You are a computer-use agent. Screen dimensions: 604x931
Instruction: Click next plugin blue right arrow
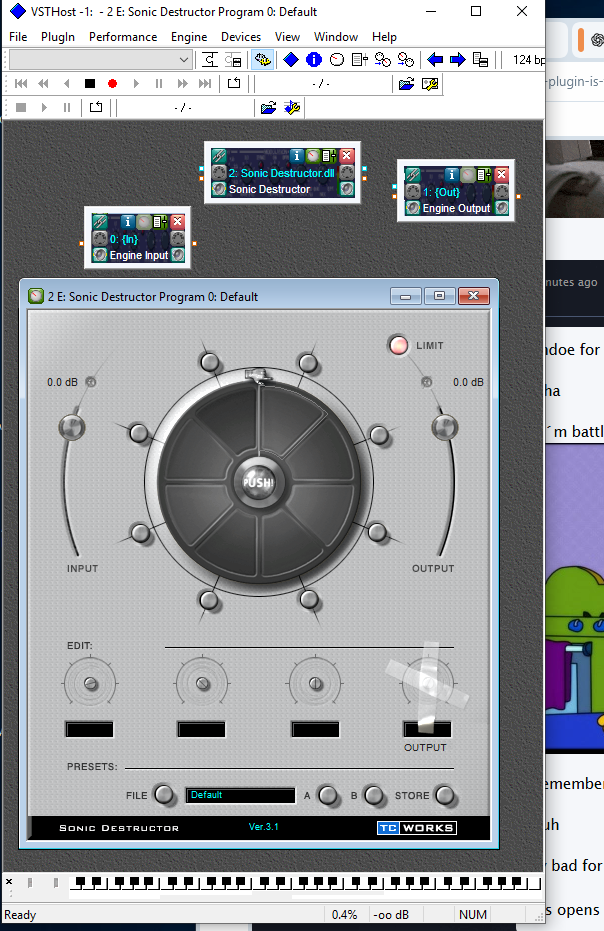tap(457, 60)
